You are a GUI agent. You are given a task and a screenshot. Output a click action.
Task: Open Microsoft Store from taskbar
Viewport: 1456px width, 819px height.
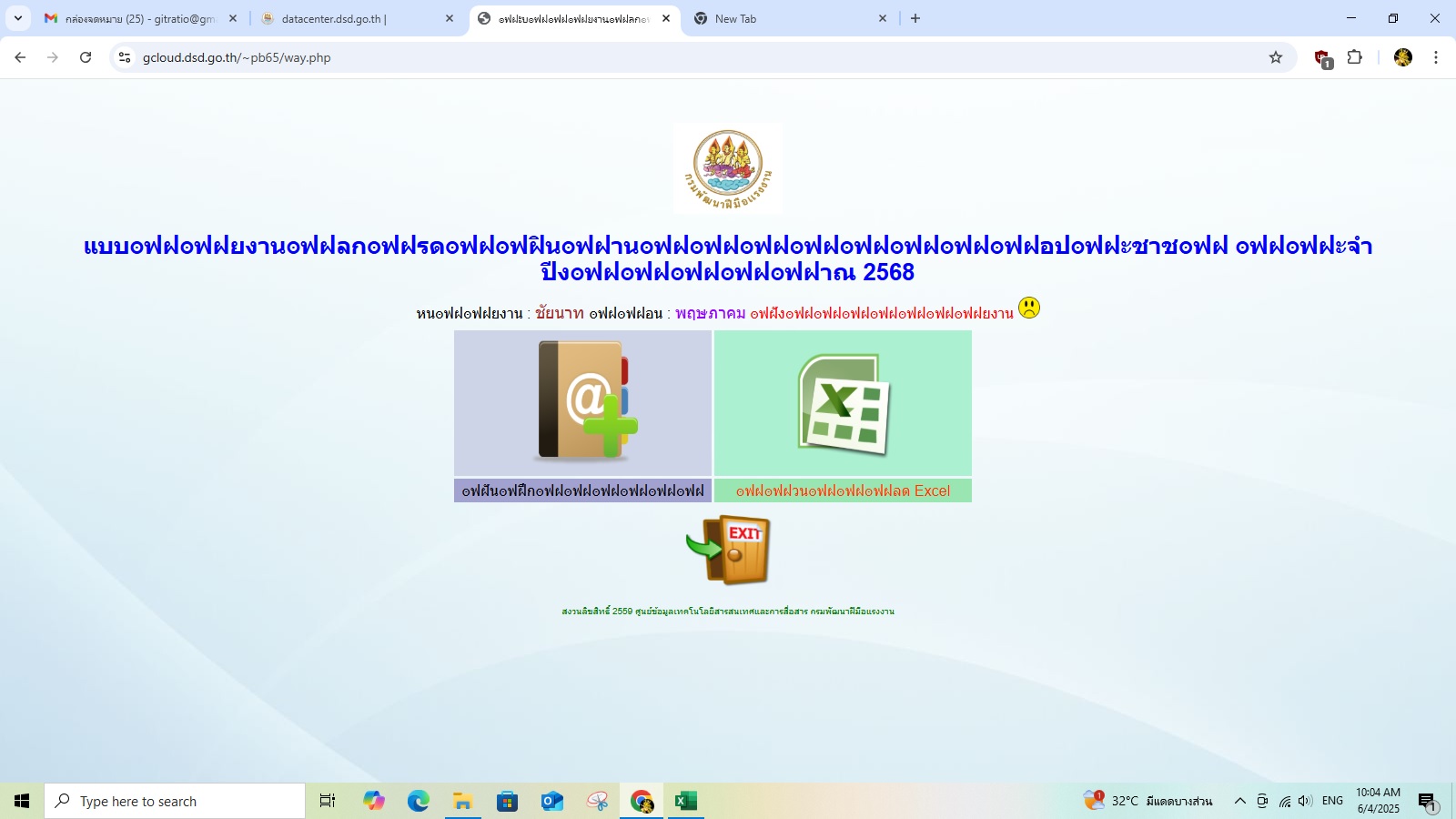[508, 801]
